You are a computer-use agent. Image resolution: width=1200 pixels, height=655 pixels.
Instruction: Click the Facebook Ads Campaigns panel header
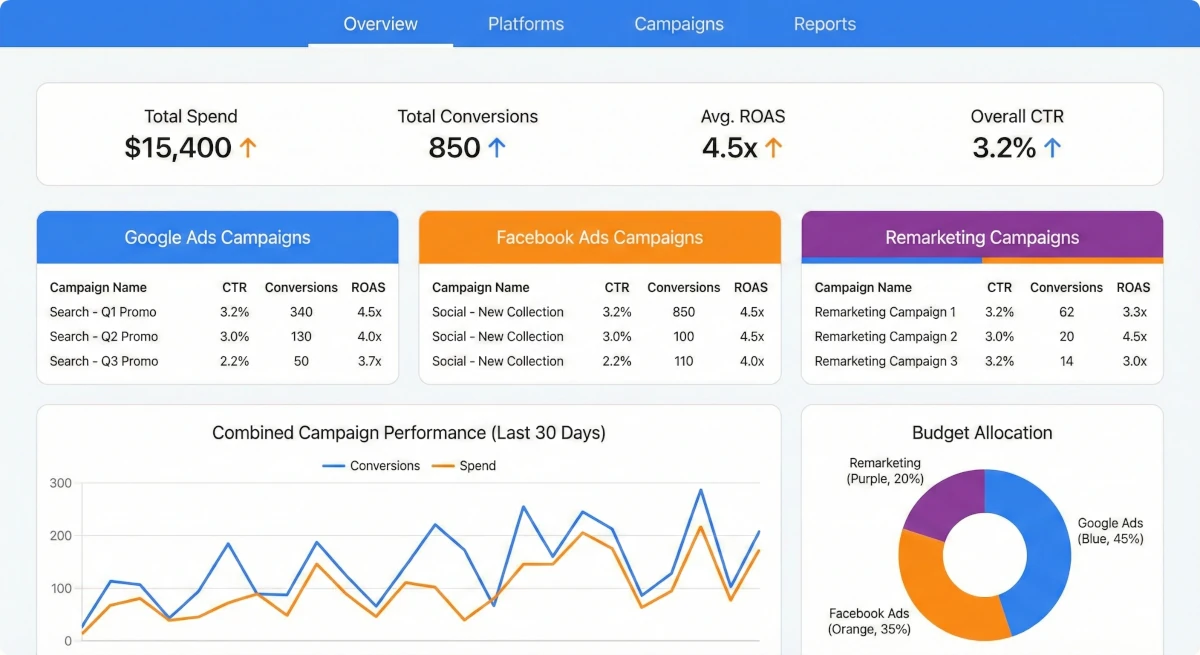(x=599, y=237)
